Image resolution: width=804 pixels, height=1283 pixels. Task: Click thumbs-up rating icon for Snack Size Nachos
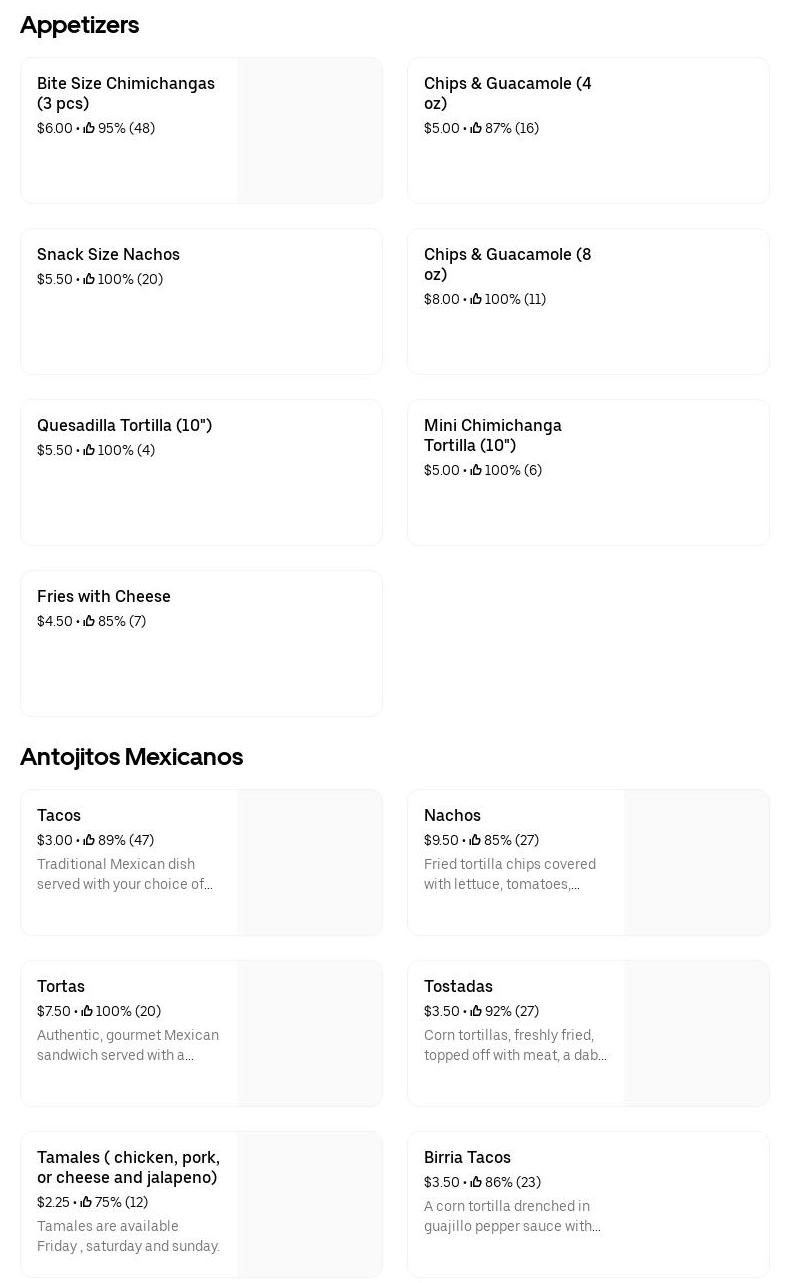coord(89,279)
